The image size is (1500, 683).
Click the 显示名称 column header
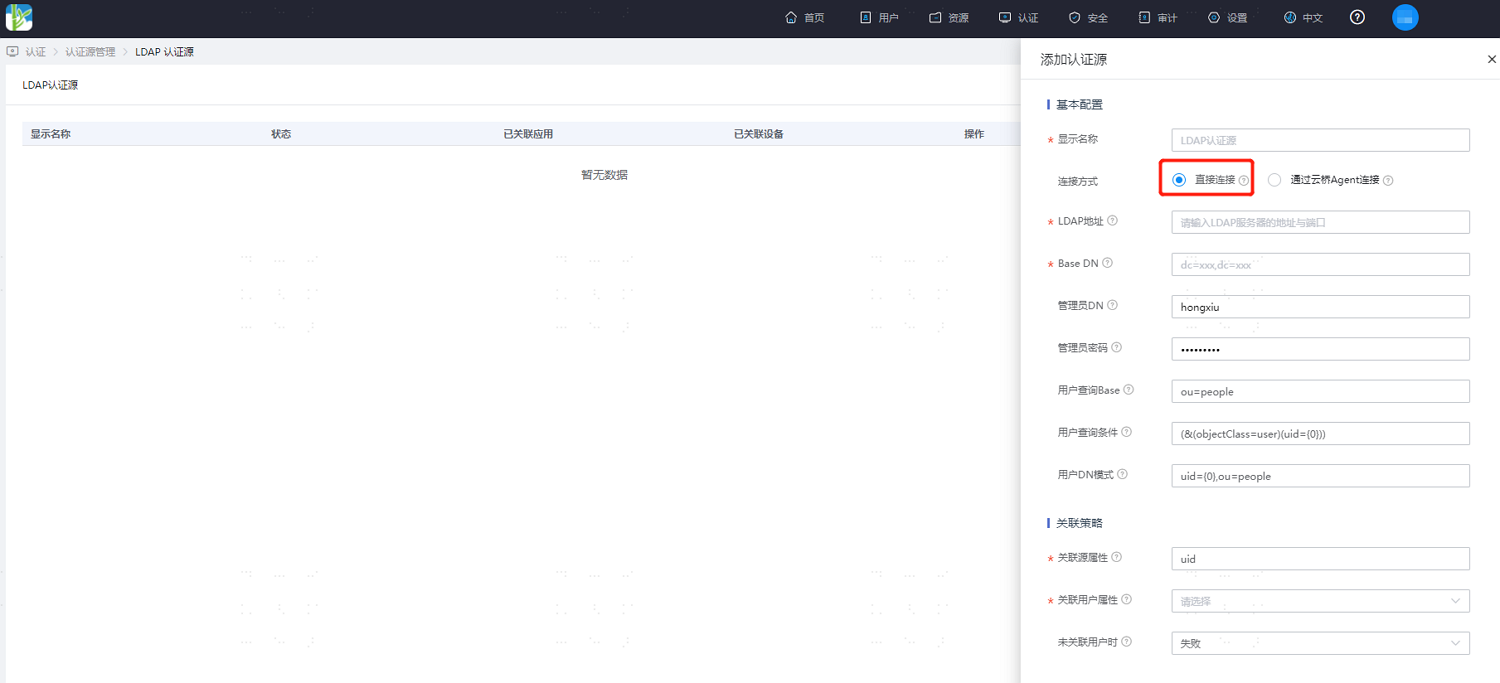[50, 134]
